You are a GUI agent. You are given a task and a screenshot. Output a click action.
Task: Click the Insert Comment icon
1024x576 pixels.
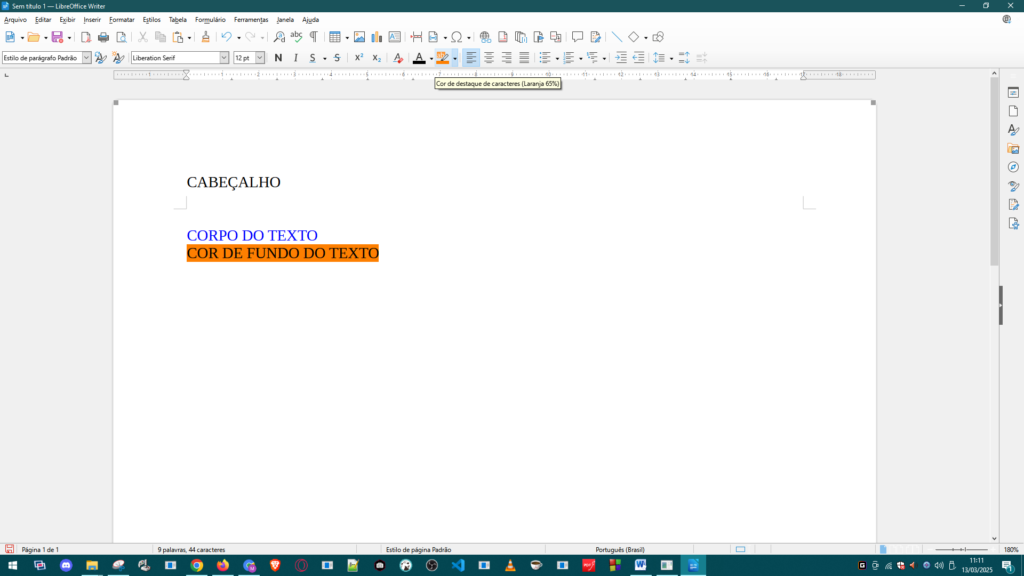point(577,37)
